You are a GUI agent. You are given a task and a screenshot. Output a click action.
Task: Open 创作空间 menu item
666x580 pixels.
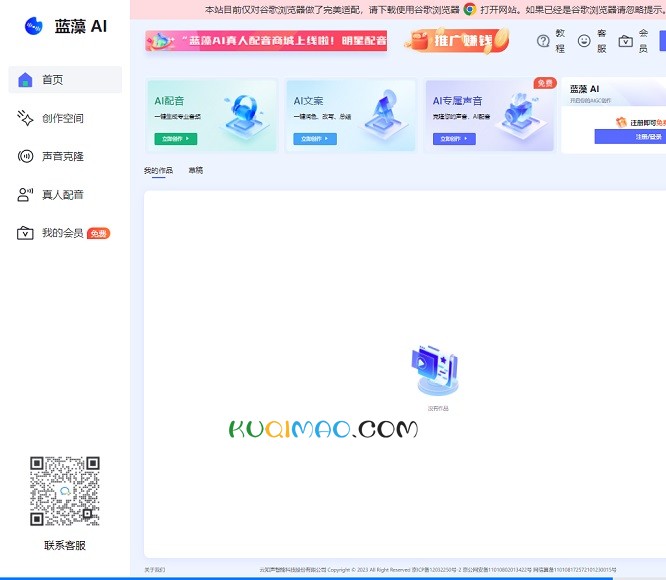(x=65, y=118)
